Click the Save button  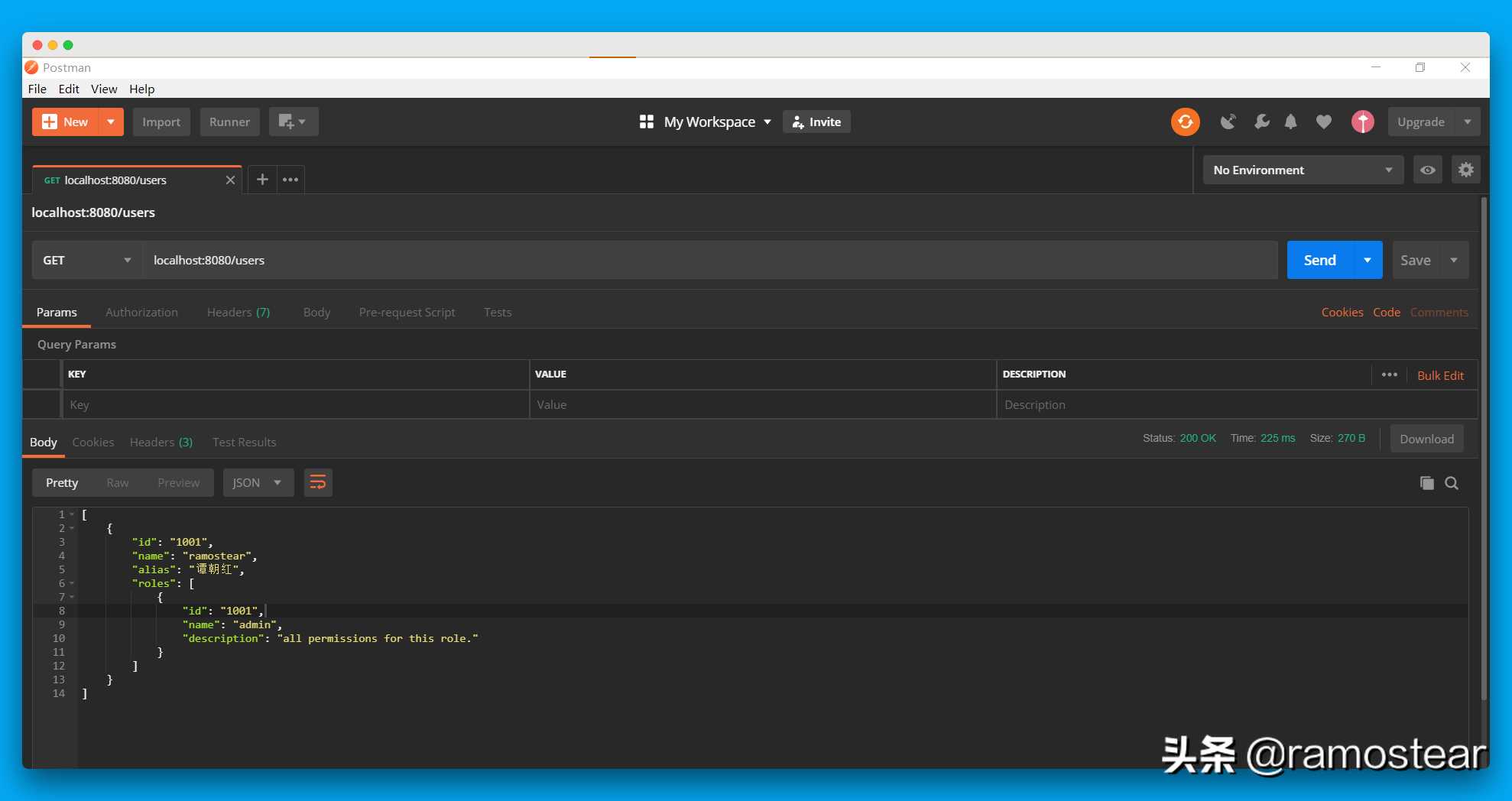pos(1416,260)
